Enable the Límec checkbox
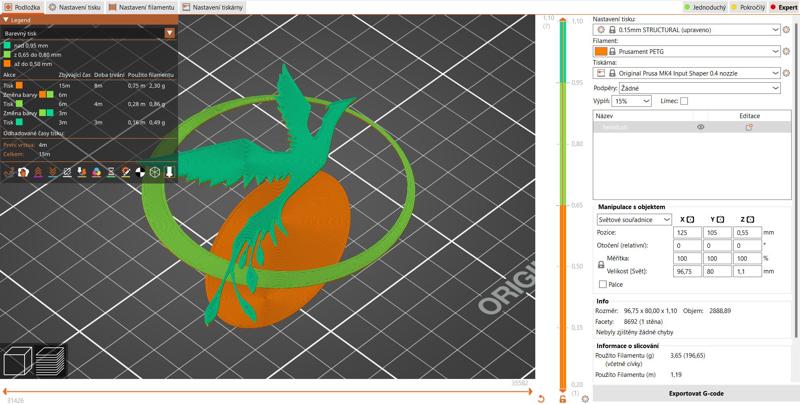Image resolution: width=800 pixels, height=404 pixels. click(x=684, y=101)
